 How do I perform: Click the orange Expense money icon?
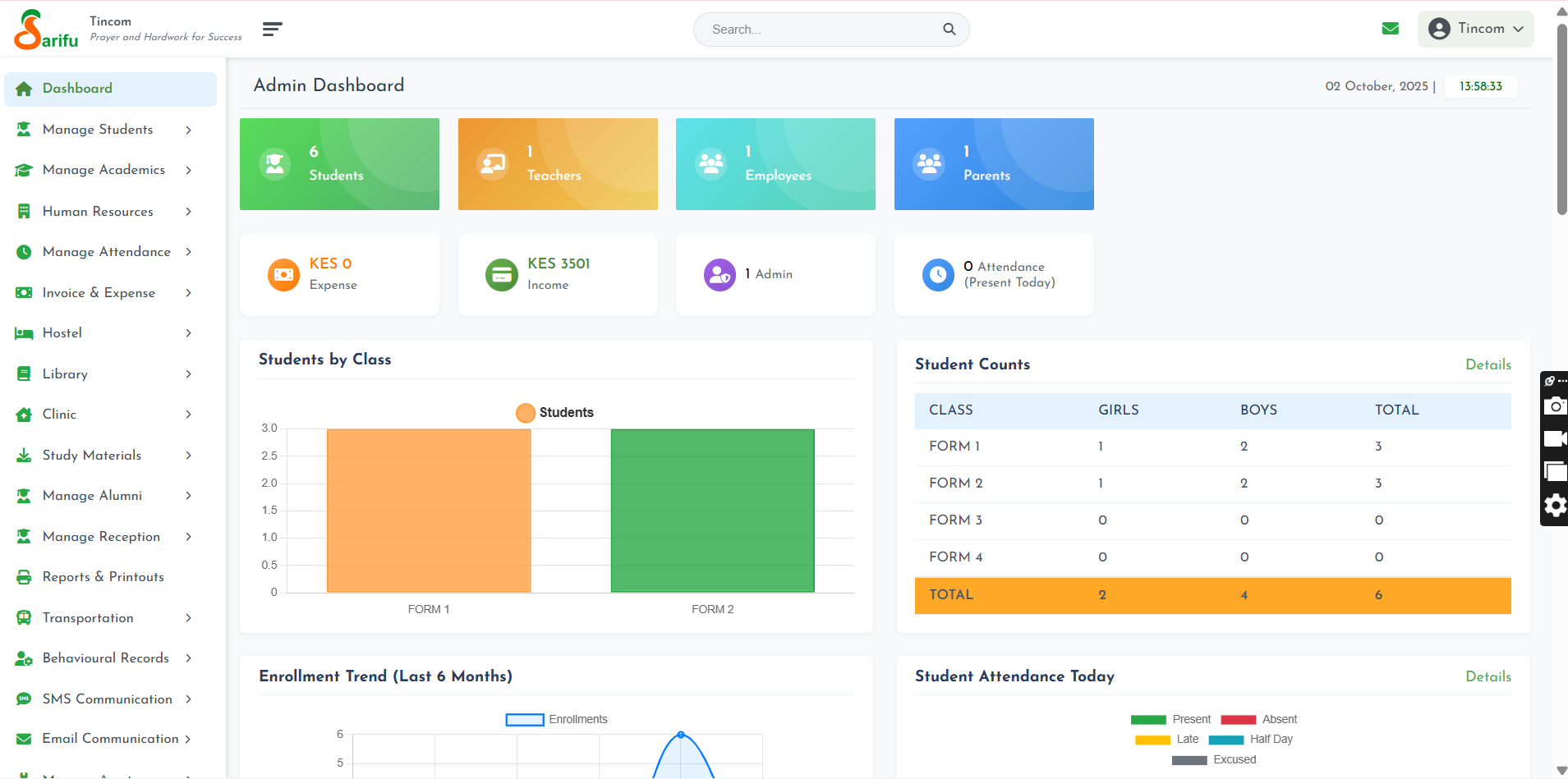coord(283,274)
